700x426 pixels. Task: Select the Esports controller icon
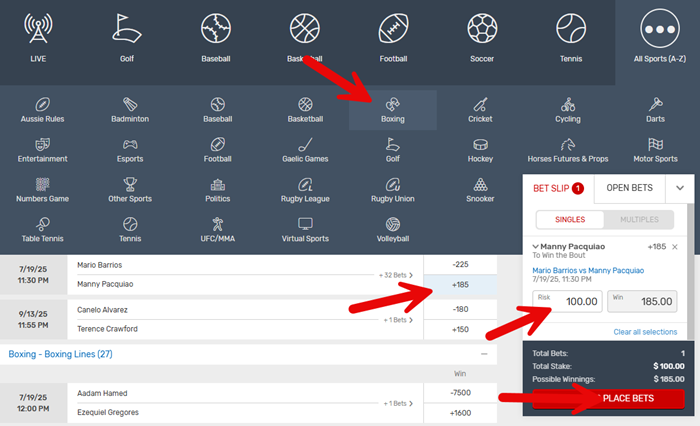click(130, 145)
